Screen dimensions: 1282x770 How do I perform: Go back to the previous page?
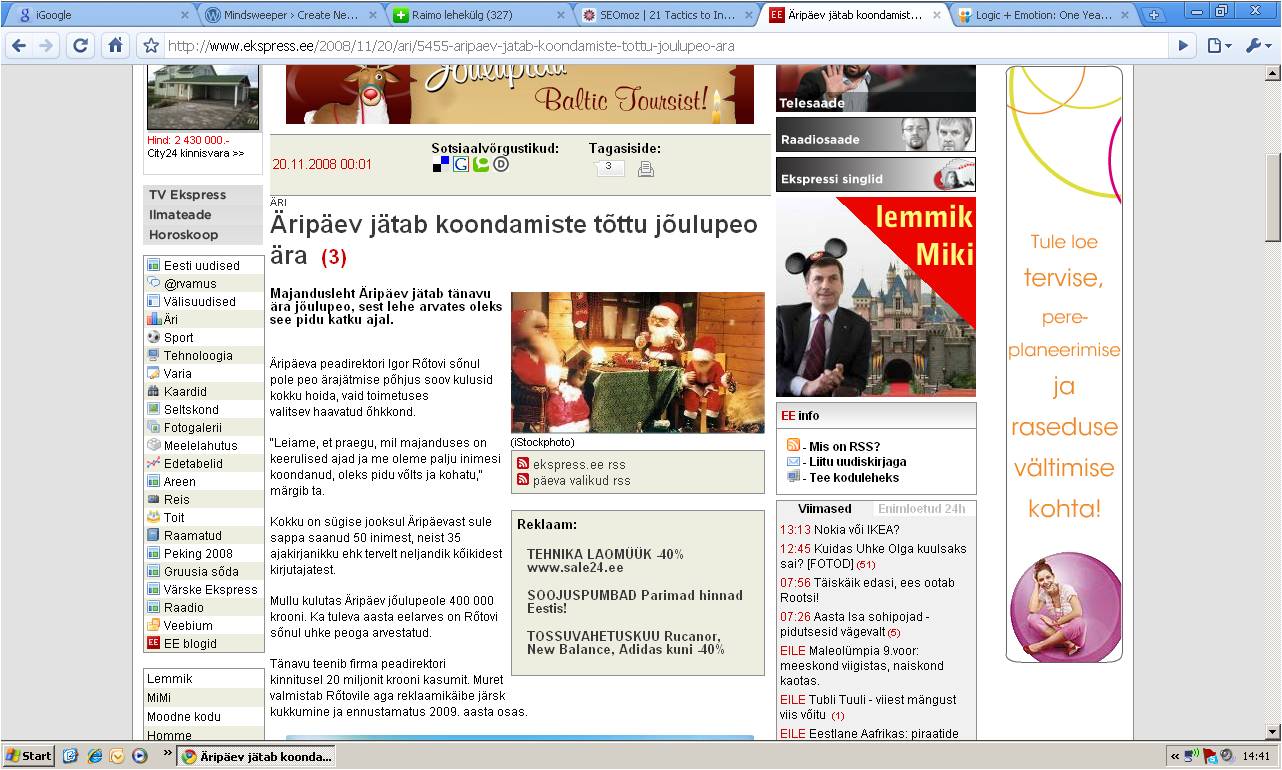coord(18,45)
